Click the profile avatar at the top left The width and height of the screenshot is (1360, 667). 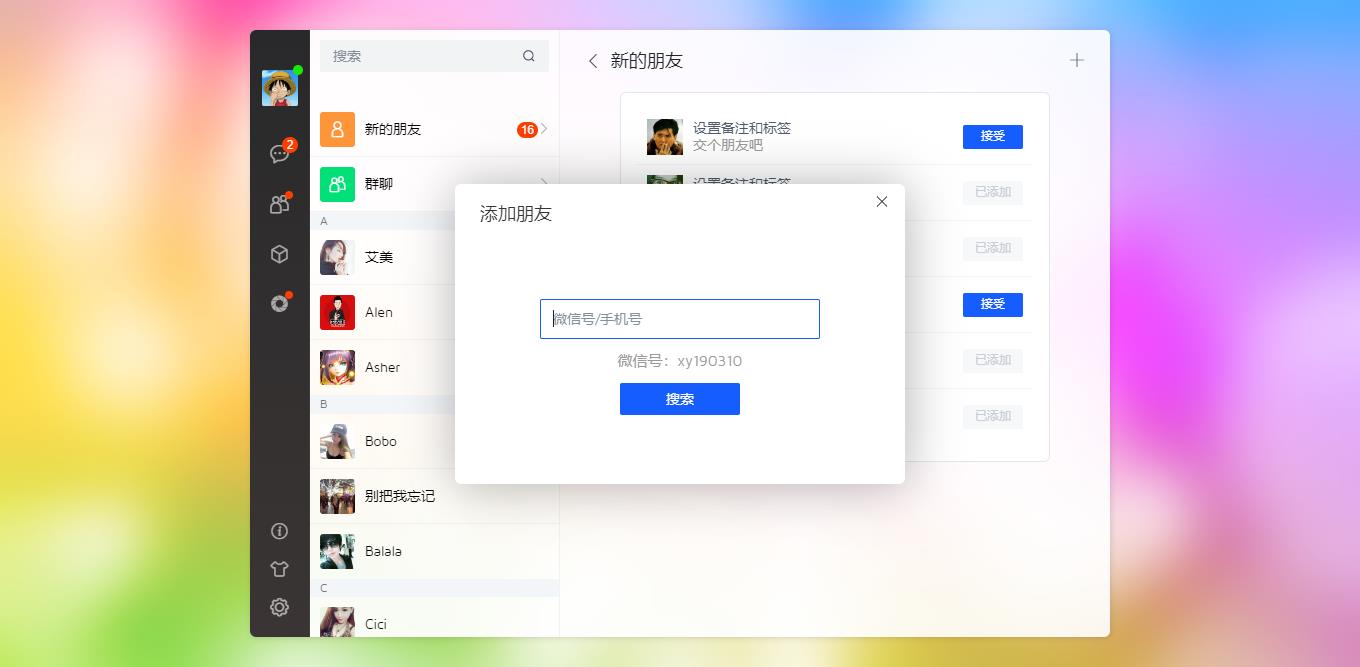click(279, 87)
